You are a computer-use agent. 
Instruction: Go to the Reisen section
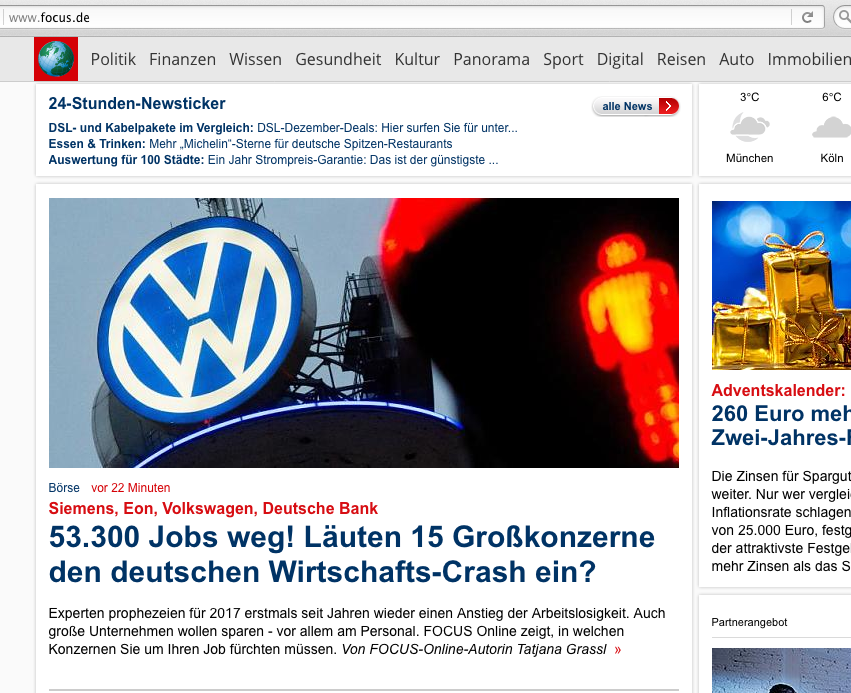tap(681, 59)
